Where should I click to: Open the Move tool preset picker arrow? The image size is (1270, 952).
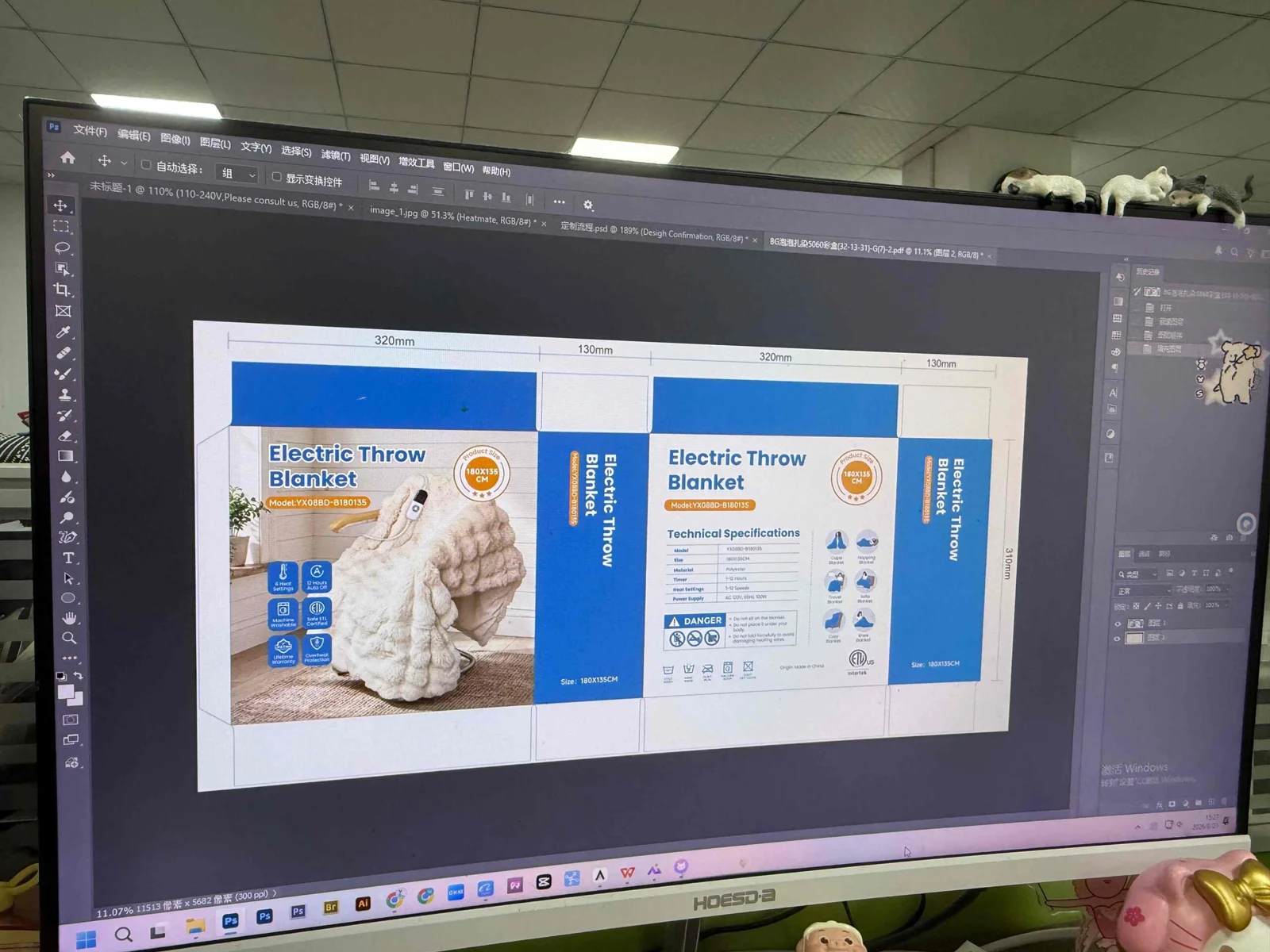click(x=124, y=163)
